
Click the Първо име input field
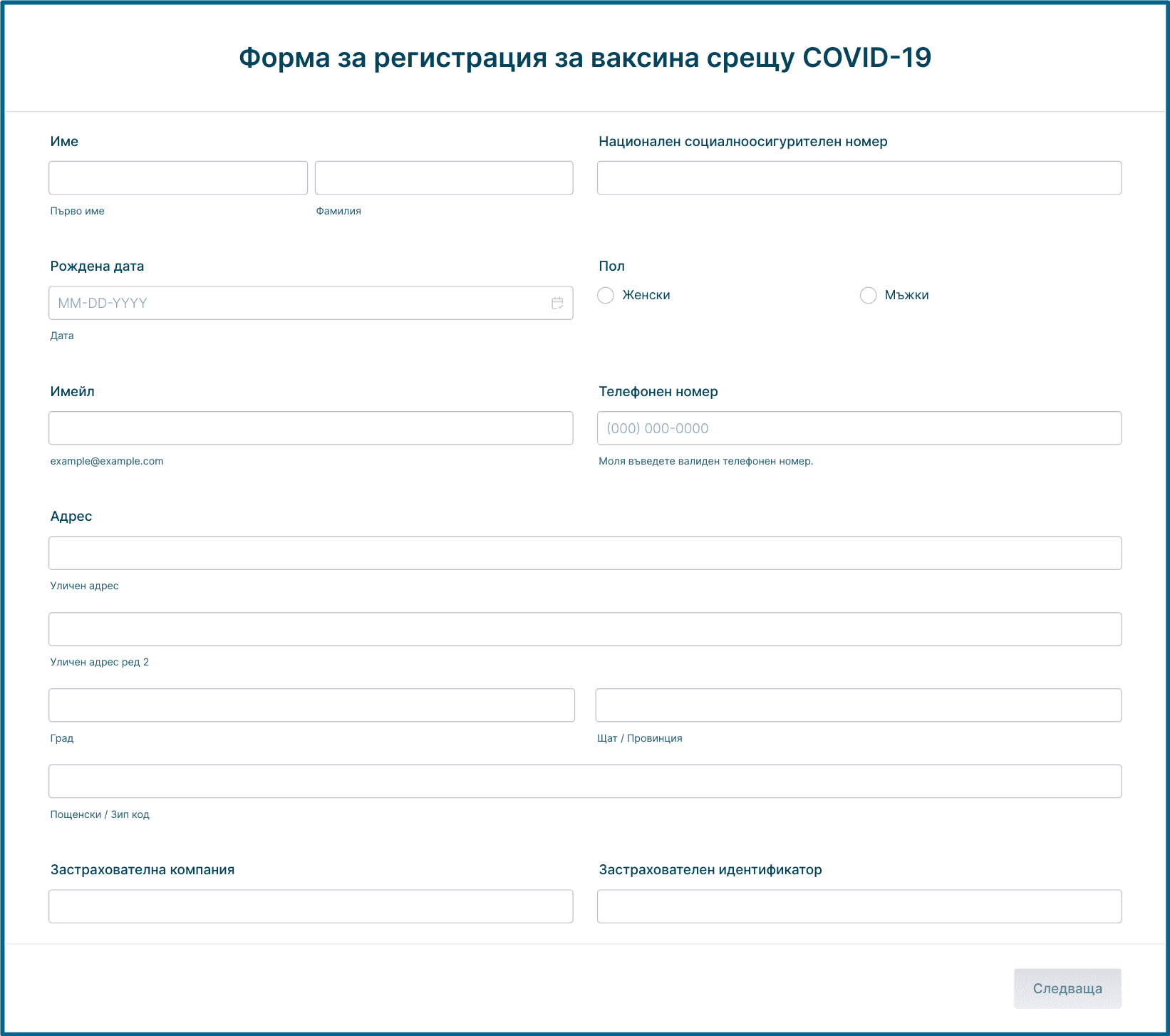point(178,177)
